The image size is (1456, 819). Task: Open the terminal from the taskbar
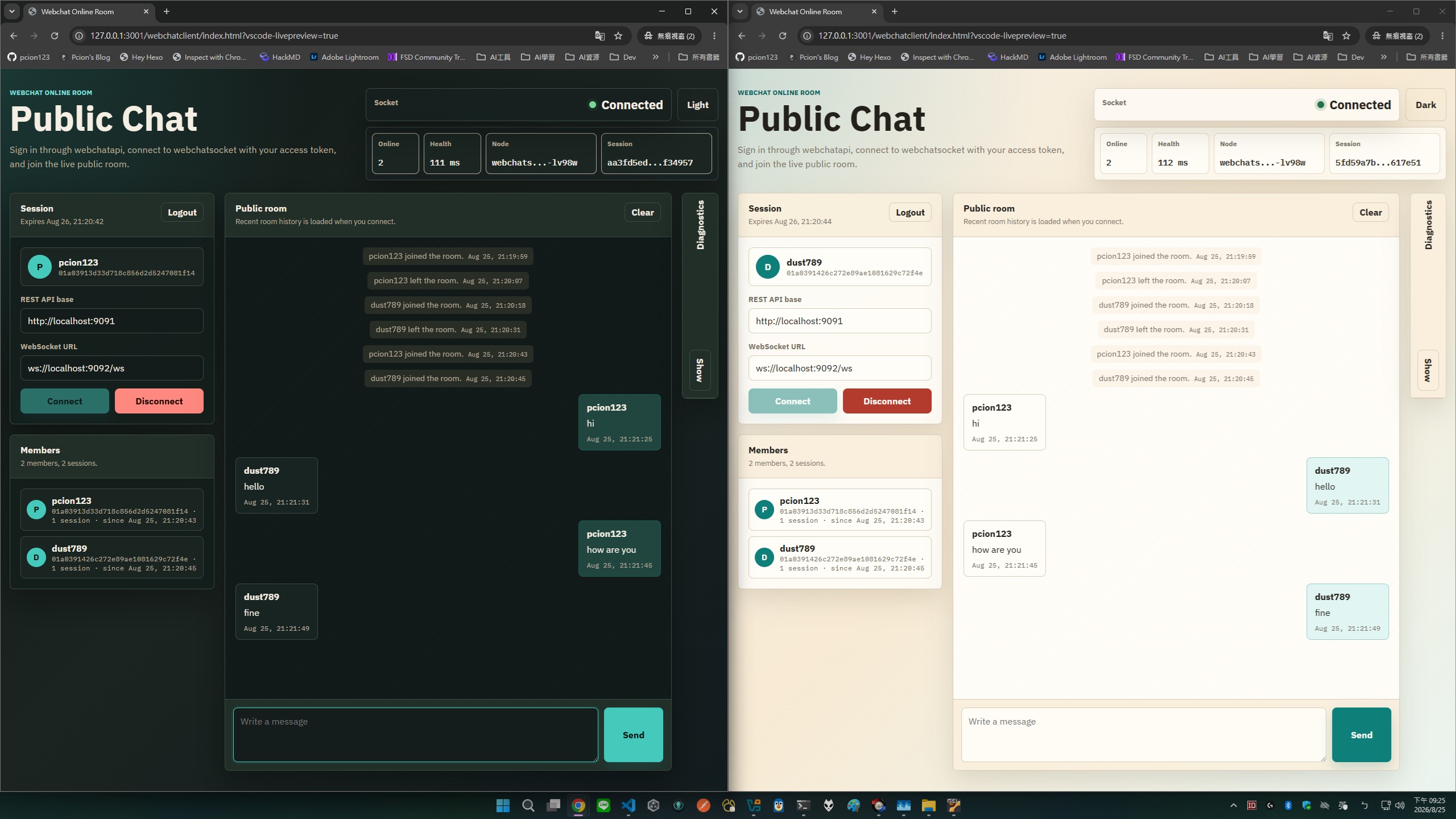(x=804, y=805)
